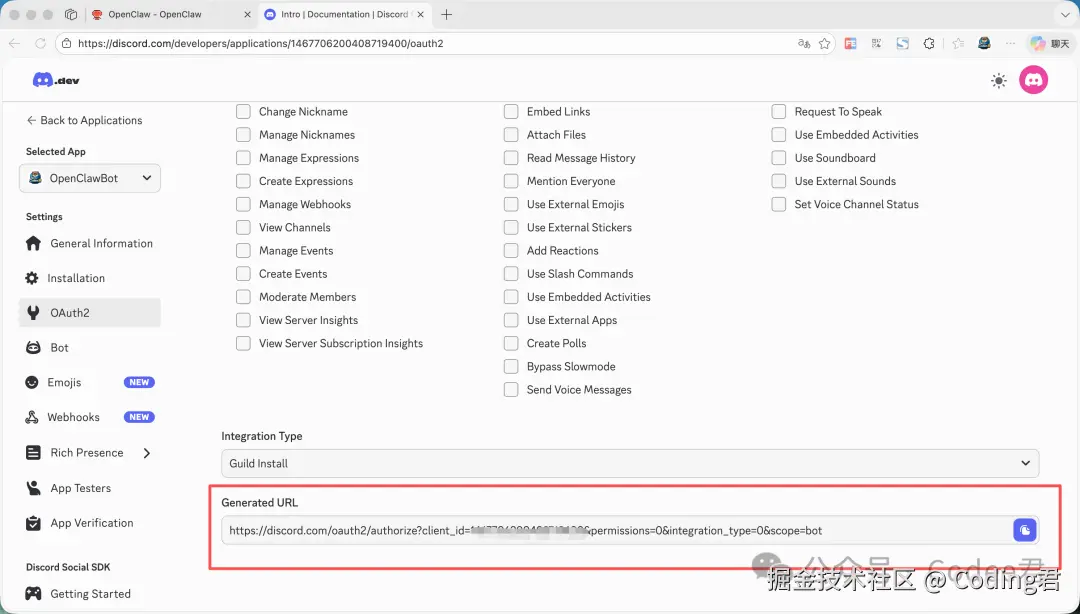Open browser extensions puzzle icon

point(929,43)
